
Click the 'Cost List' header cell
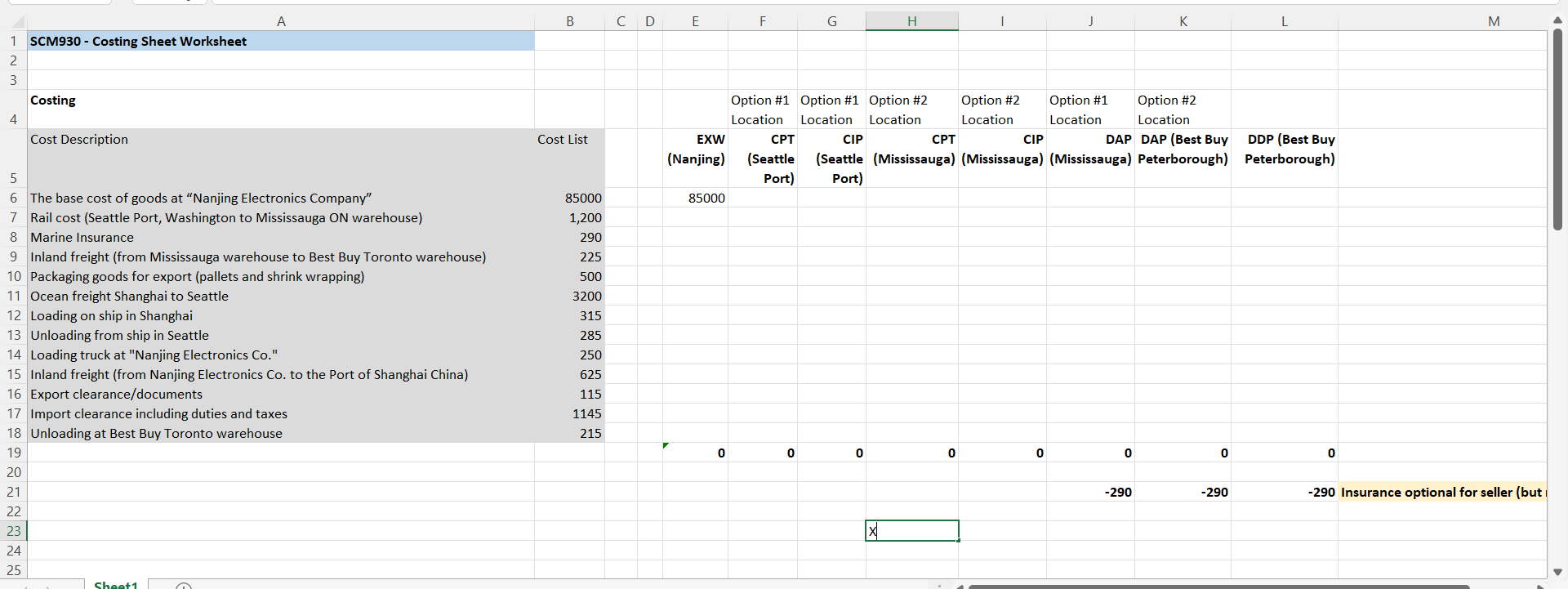click(570, 158)
